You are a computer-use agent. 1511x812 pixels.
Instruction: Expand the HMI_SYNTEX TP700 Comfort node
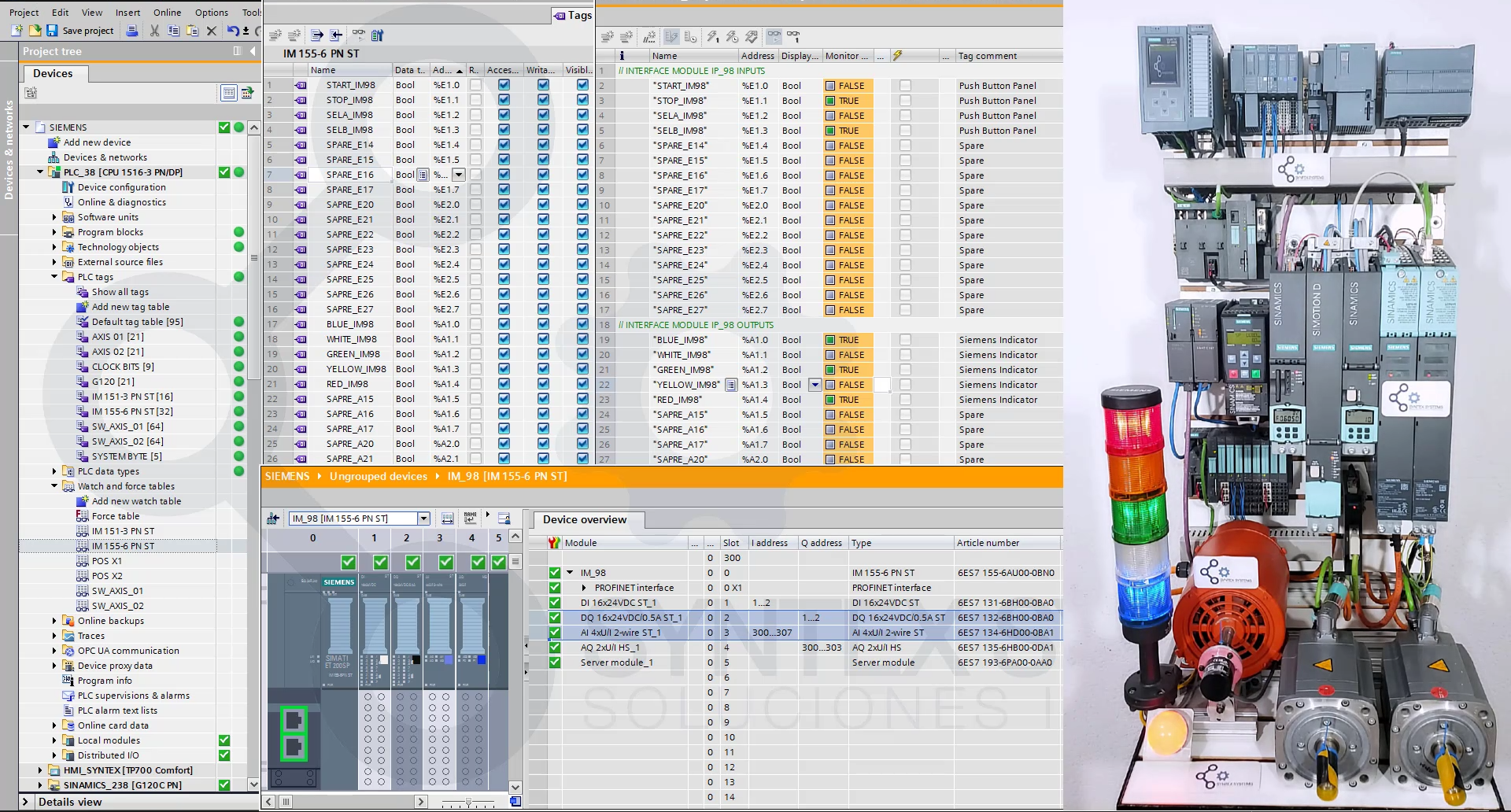(40, 770)
